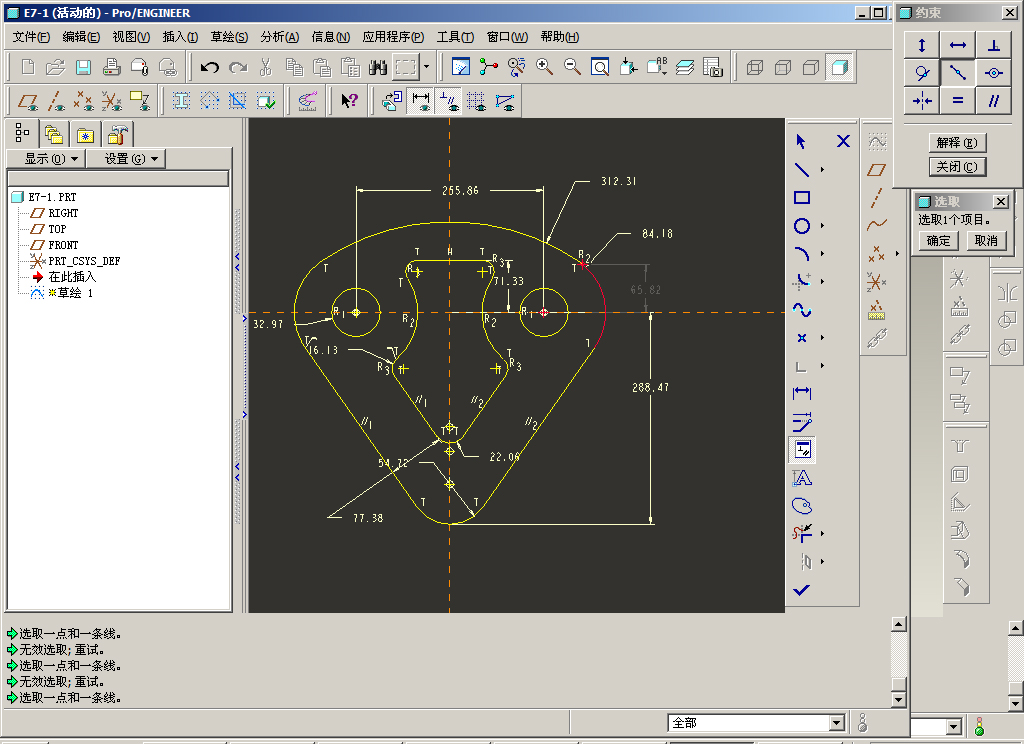Image resolution: width=1024 pixels, height=744 pixels.
Task: Toggle grid display in sketcher toolbar
Action: point(476,101)
